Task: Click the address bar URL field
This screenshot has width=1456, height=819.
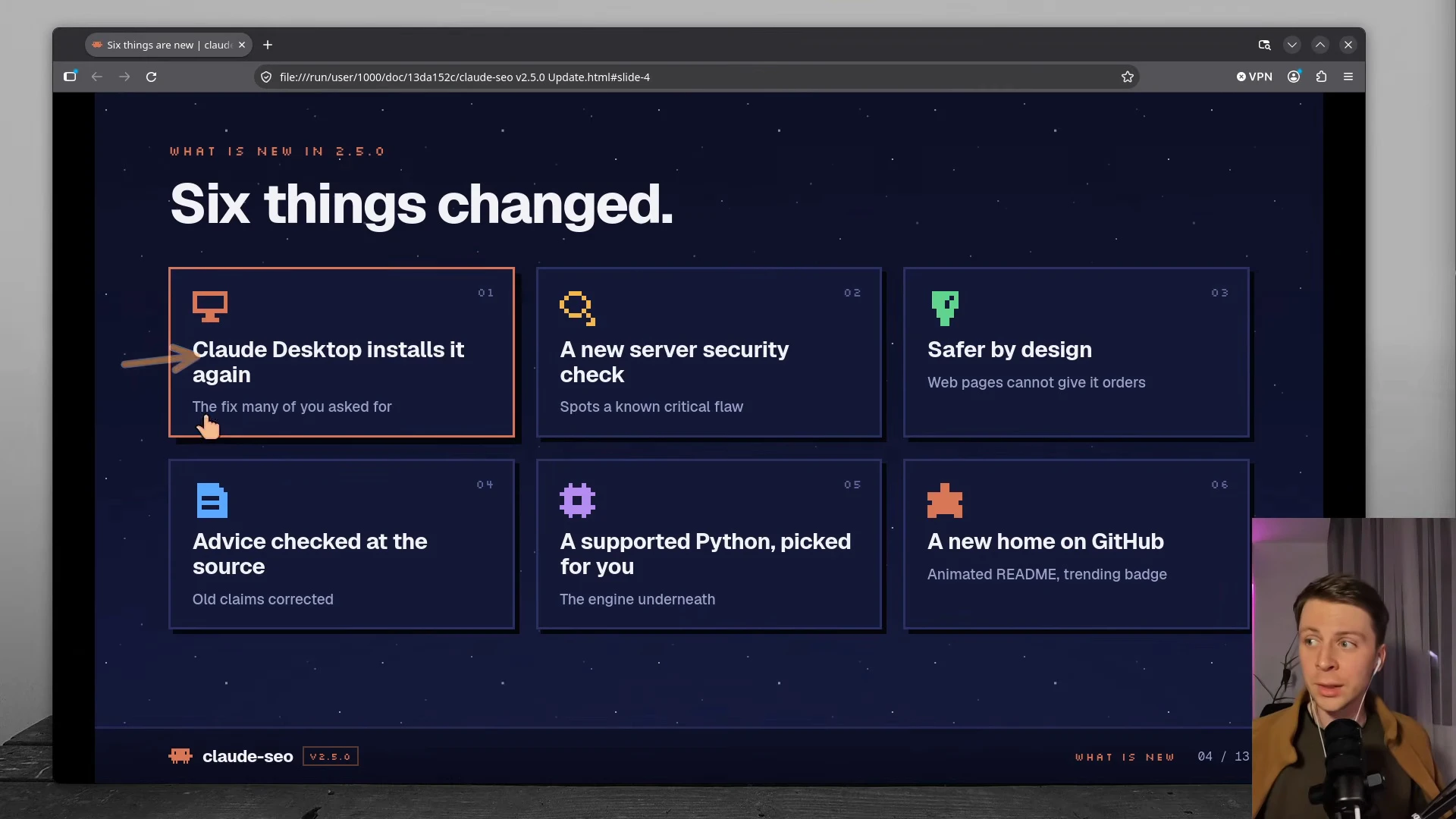Action: click(x=696, y=77)
